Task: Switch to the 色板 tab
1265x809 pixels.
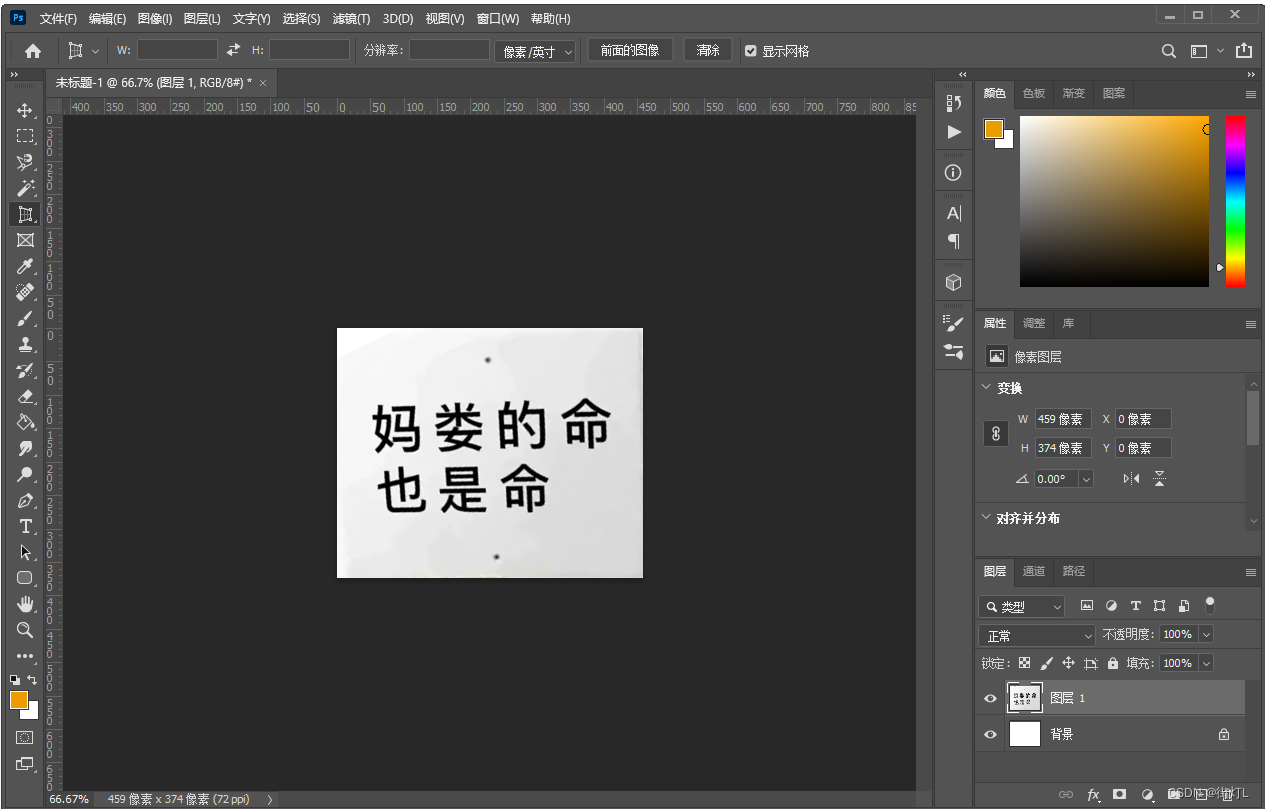Action: click(x=1033, y=93)
